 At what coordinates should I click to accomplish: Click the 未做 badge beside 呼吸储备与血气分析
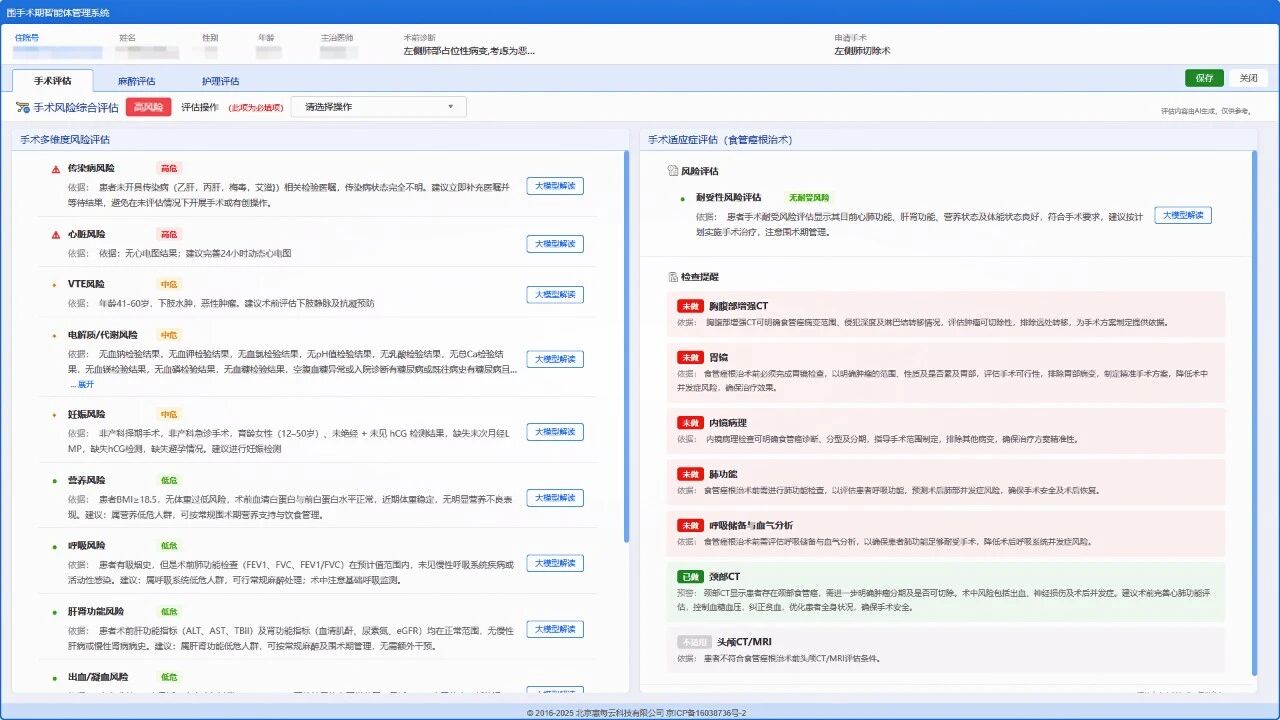tap(690, 525)
